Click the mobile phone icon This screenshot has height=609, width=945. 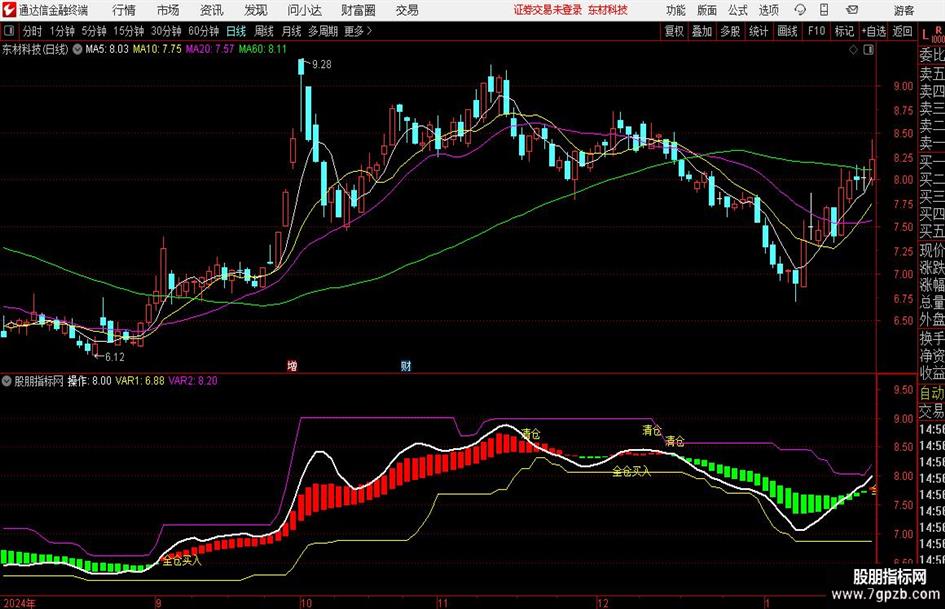point(824,10)
